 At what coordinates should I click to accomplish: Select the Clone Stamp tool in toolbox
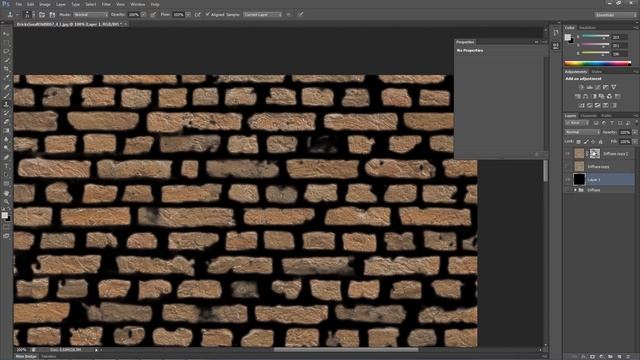pyautogui.click(x=6, y=104)
